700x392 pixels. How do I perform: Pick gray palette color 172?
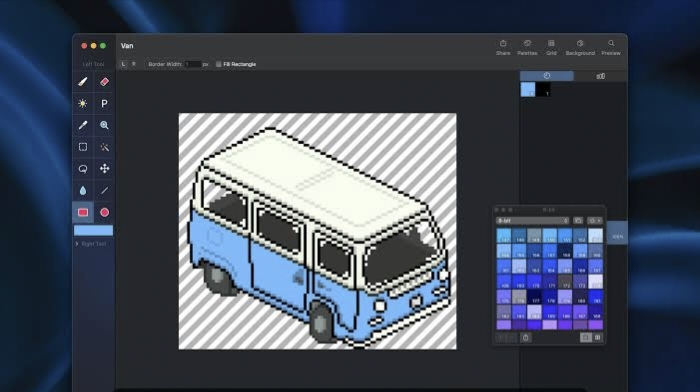[565, 281]
